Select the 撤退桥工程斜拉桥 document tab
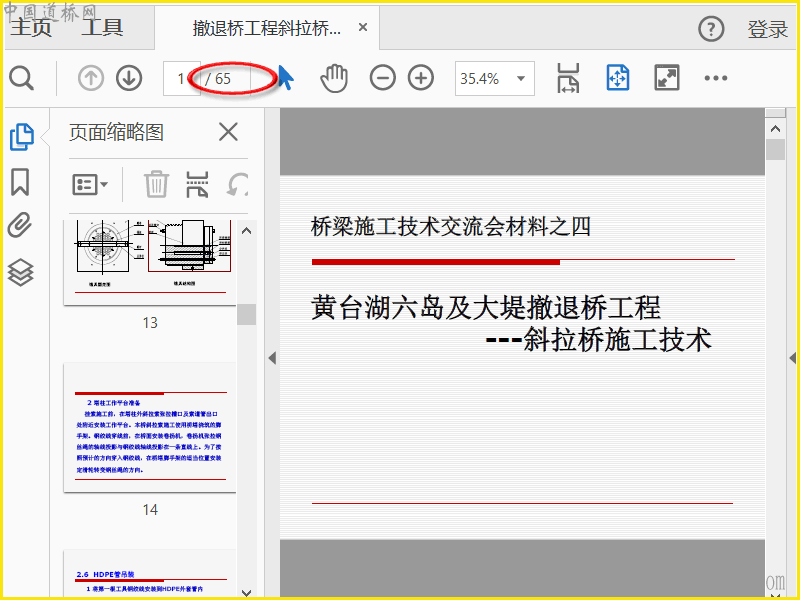This screenshot has height=600, width=800. pos(267,28)
